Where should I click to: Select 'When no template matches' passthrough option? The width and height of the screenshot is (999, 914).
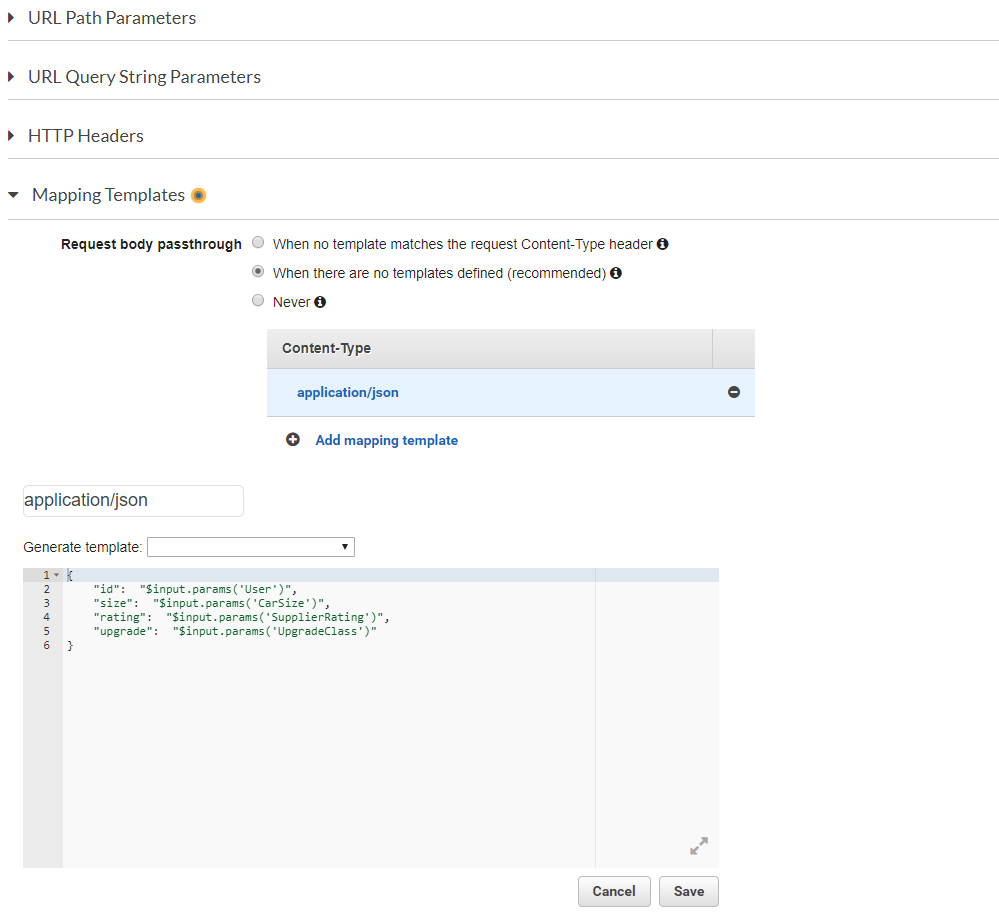[x=259, y=242]
